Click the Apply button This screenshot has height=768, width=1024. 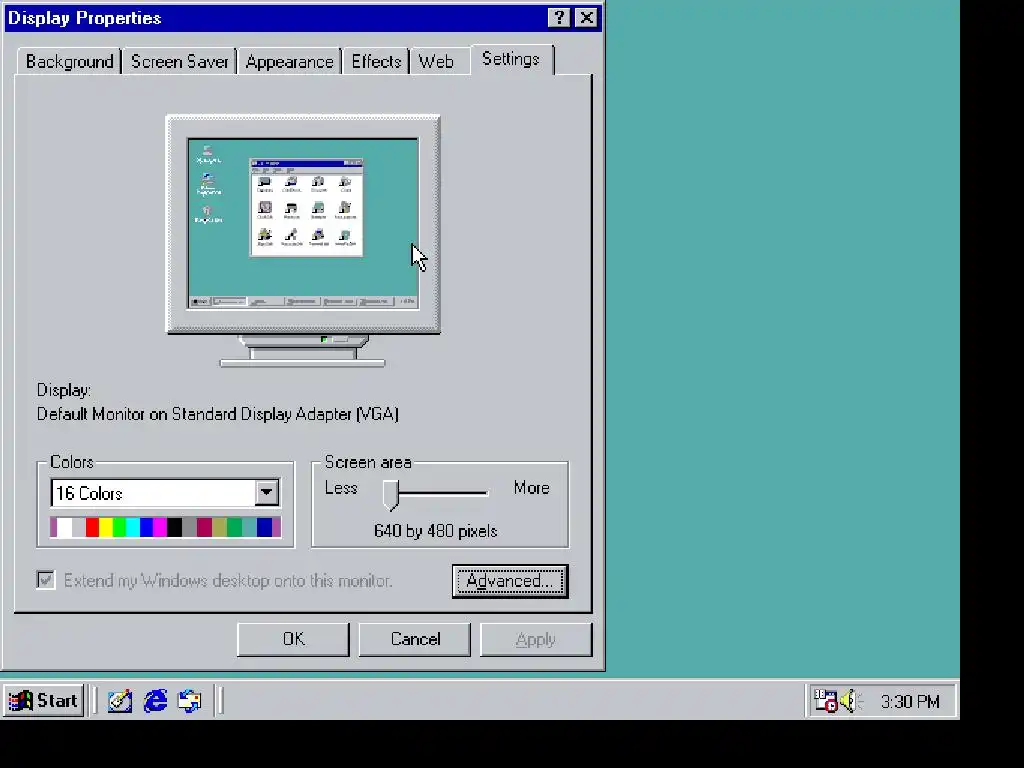click(x=536, y=639)
